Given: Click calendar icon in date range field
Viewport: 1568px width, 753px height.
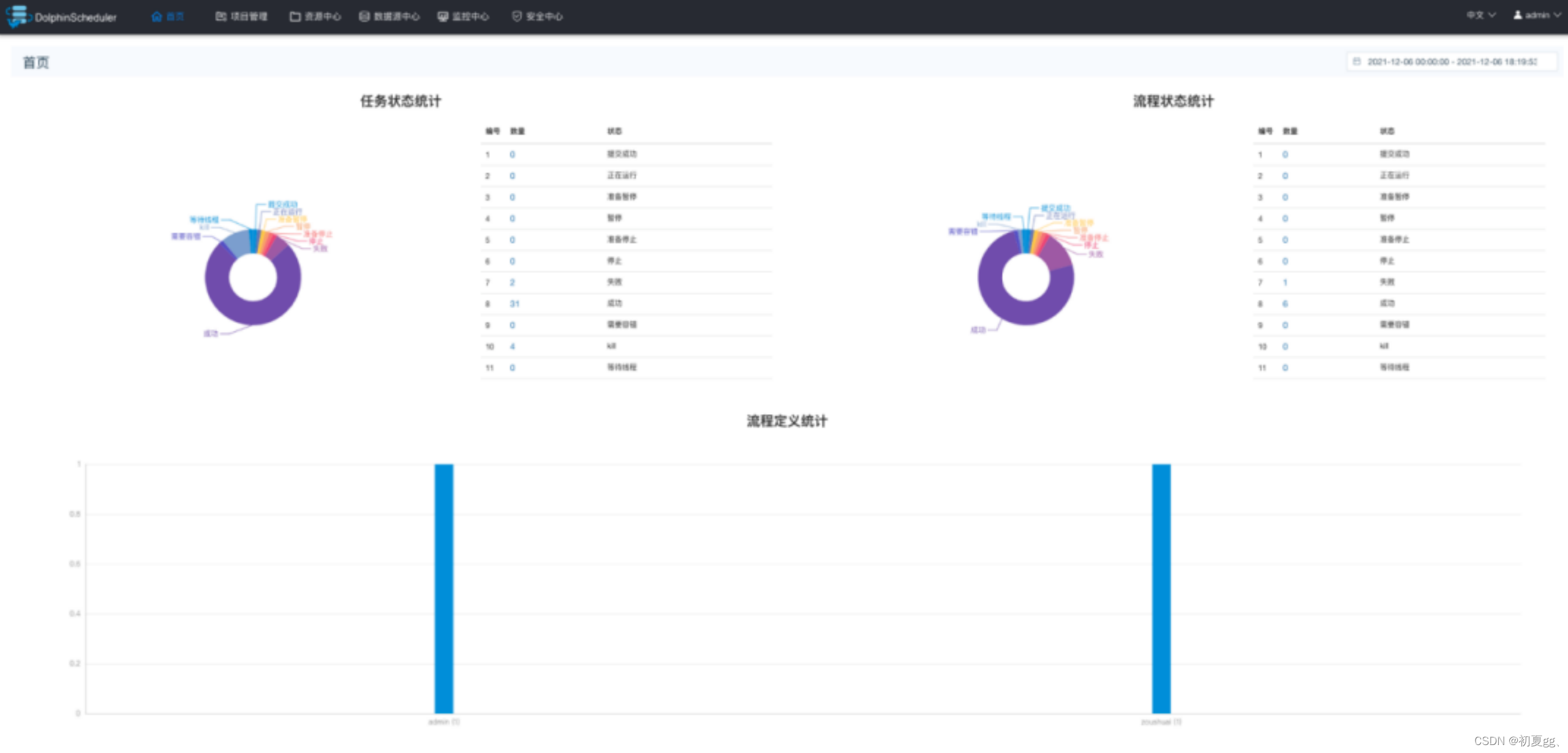Looking at the screenshot, I should (x=1357, y=61).
